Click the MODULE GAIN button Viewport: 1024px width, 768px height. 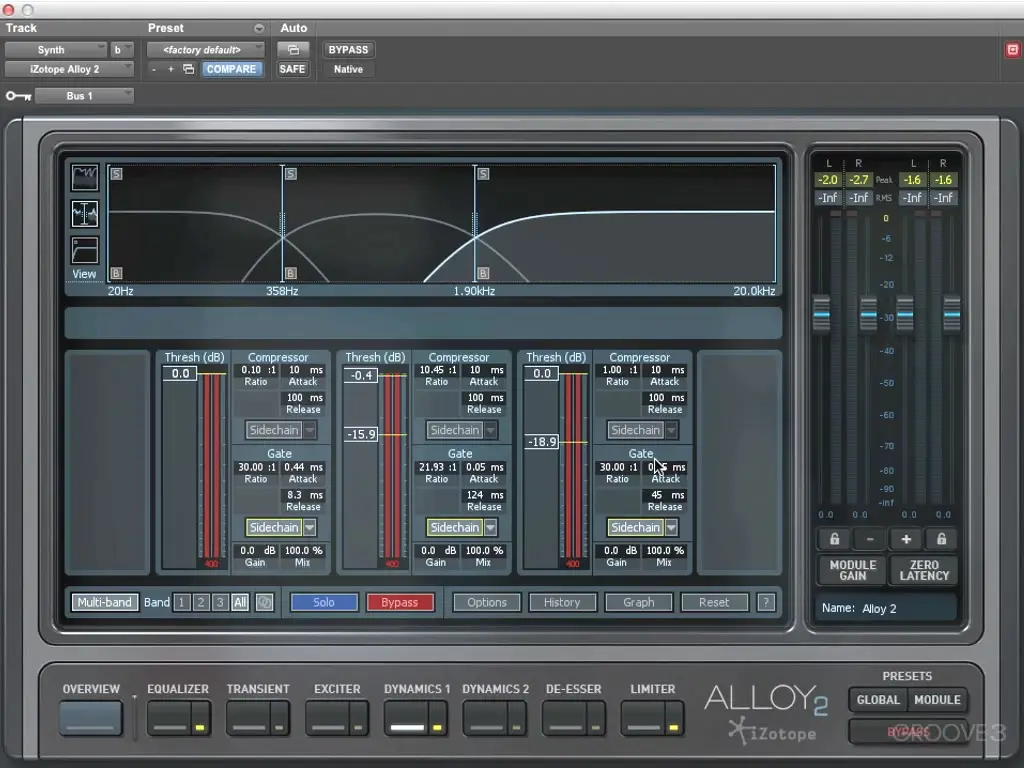(853, 570)
